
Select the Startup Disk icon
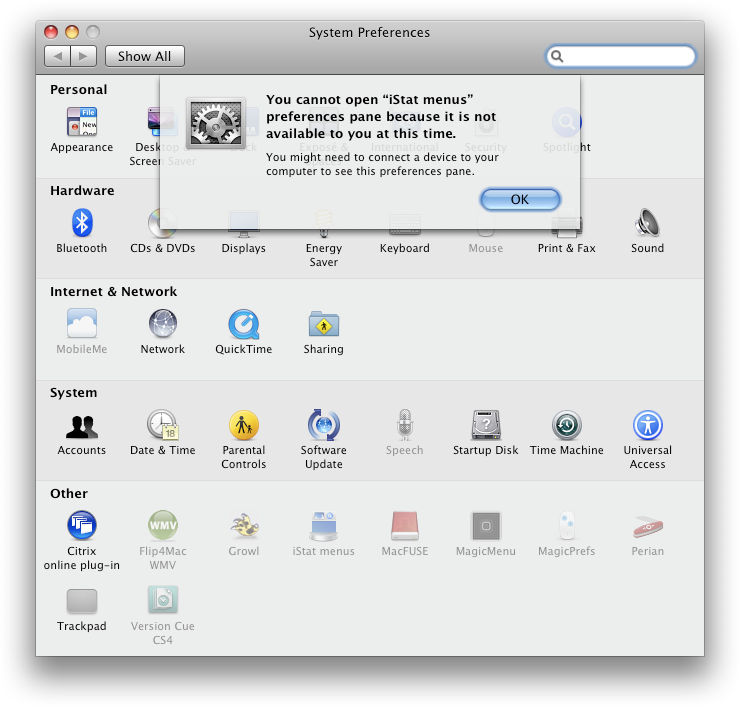click(486, 425)
